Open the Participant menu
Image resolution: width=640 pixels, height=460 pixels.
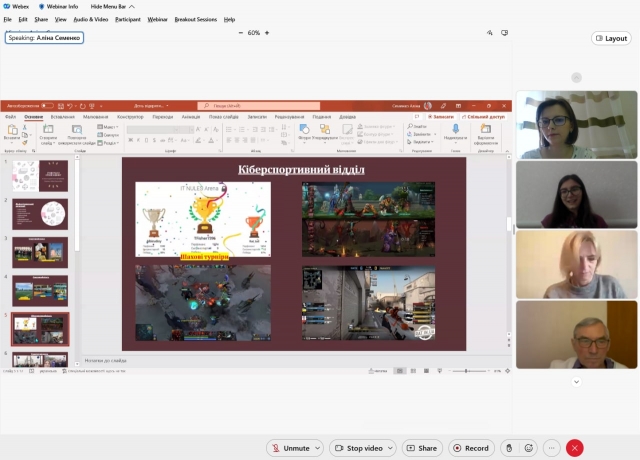click(x=127, y=19)
